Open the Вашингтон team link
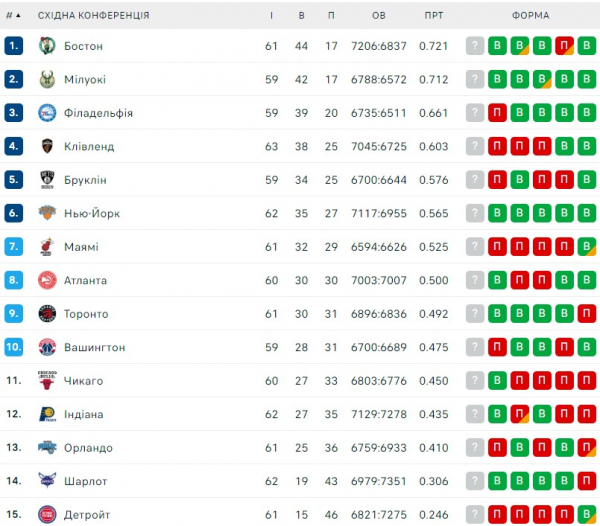Image resolution: width=600 pixels, height=526 pixels. click(94, 348)
